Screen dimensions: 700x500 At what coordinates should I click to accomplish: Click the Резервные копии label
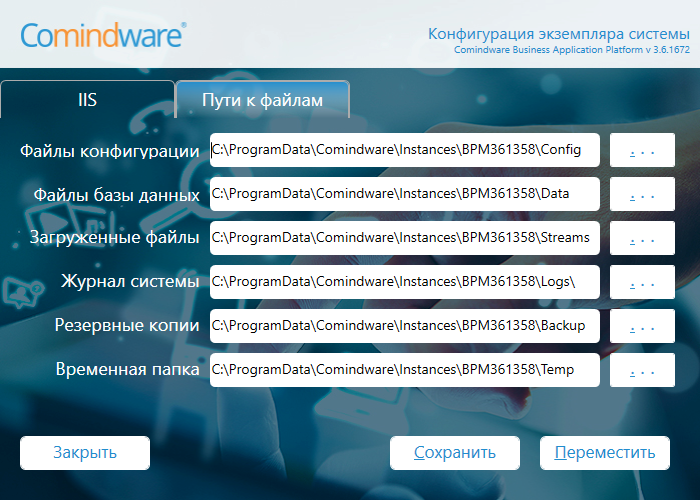127,325
